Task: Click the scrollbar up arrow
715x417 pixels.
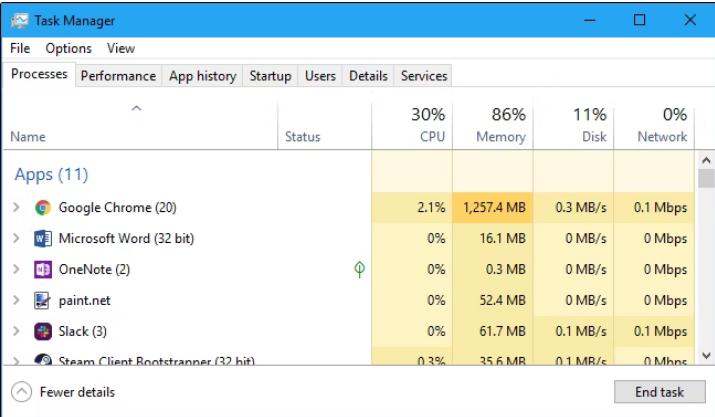Action: pos(706,160)
